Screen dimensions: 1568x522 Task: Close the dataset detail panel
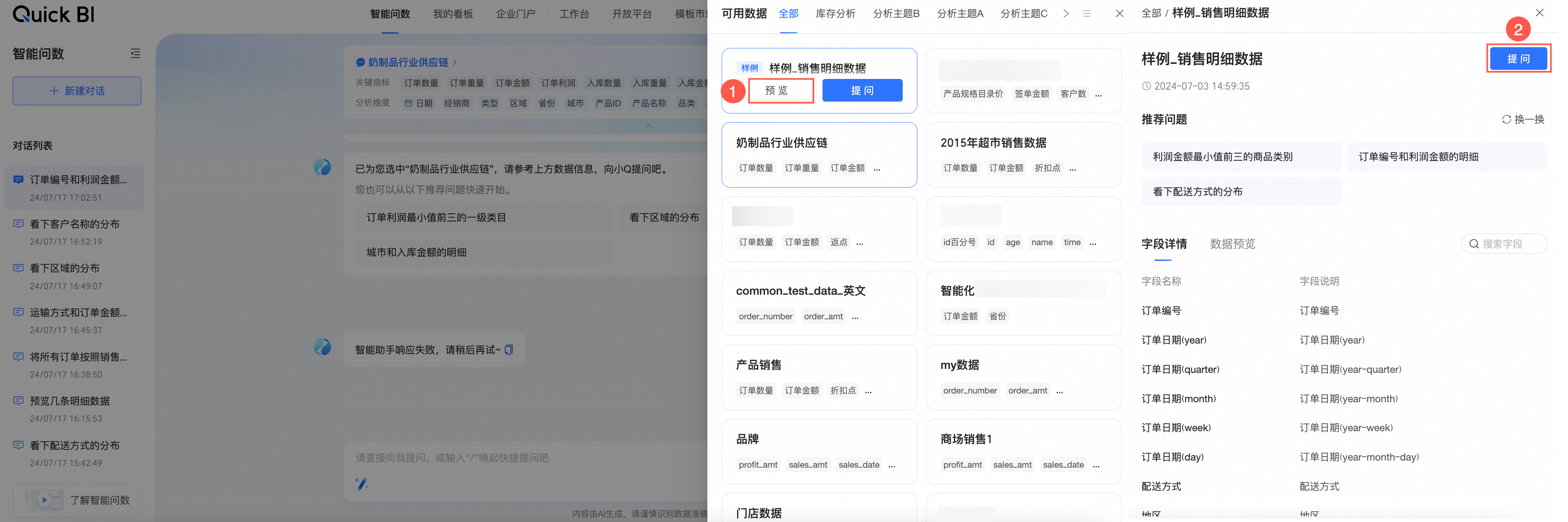click(1539, 13)
